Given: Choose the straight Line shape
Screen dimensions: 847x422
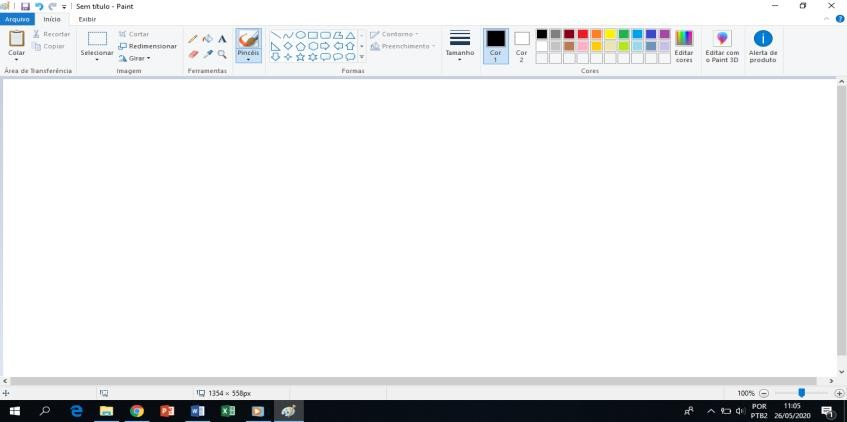Looking at the screenshot, I should point(275,35).
